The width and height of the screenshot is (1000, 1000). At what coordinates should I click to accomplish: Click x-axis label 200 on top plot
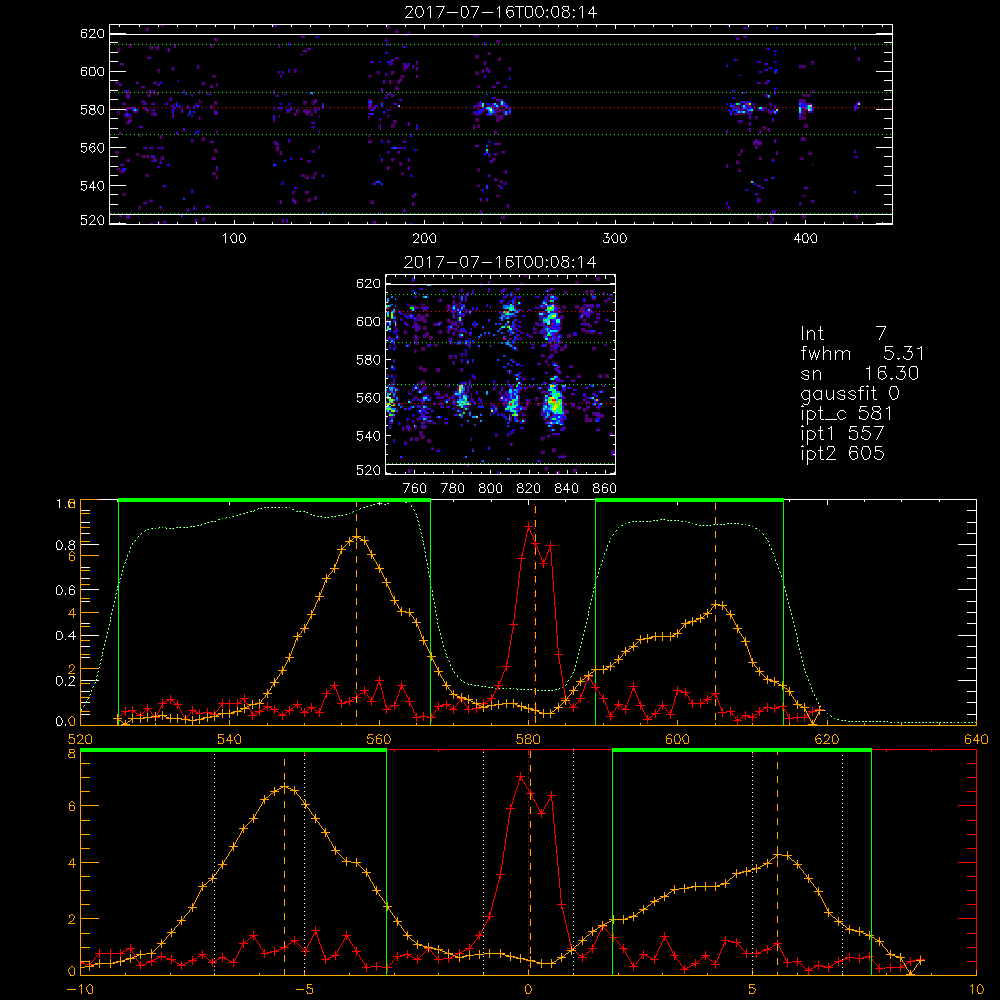pos(424,239)
